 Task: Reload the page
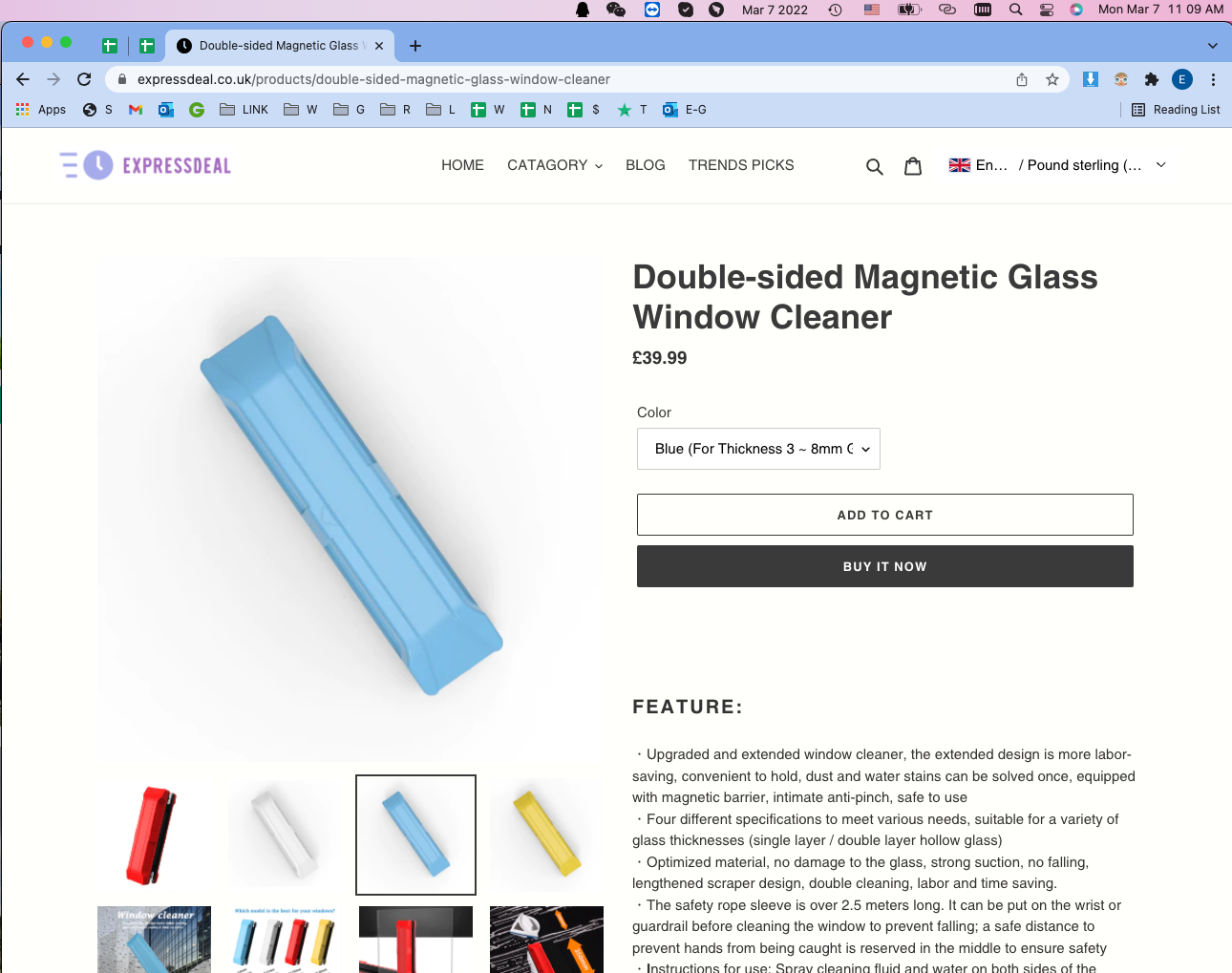(x=84, y=79)
